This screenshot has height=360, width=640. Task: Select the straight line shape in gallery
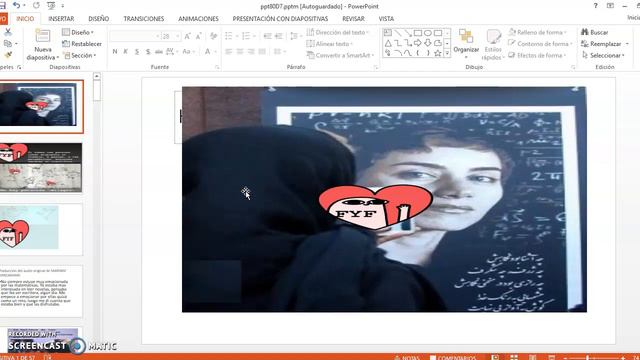[398, 33]
